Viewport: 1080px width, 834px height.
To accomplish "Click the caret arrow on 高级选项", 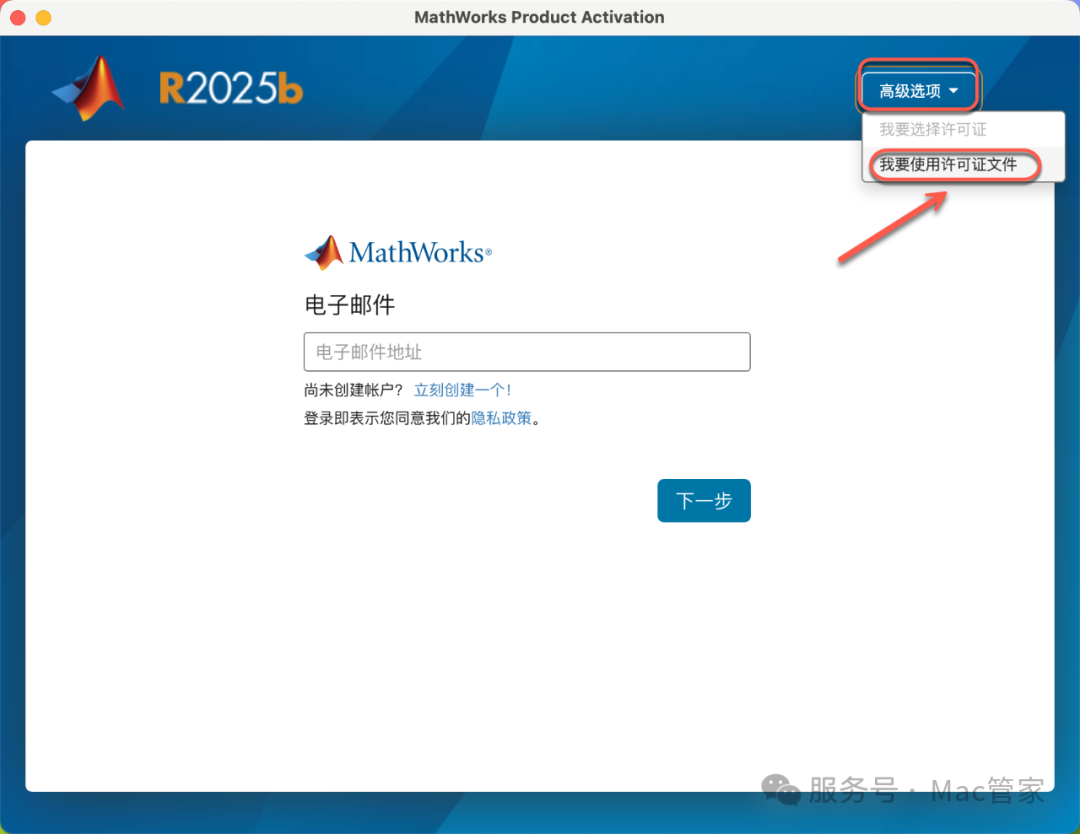I will pyautogui.click(x=954, y=91).
